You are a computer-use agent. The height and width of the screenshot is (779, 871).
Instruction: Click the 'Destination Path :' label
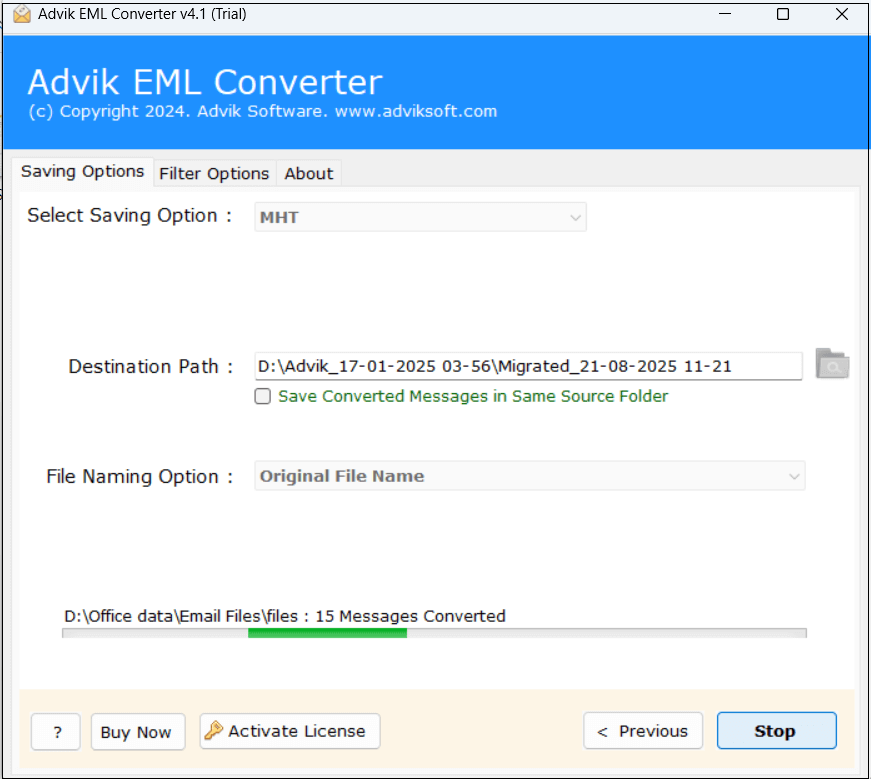click(x=151, y=367)
